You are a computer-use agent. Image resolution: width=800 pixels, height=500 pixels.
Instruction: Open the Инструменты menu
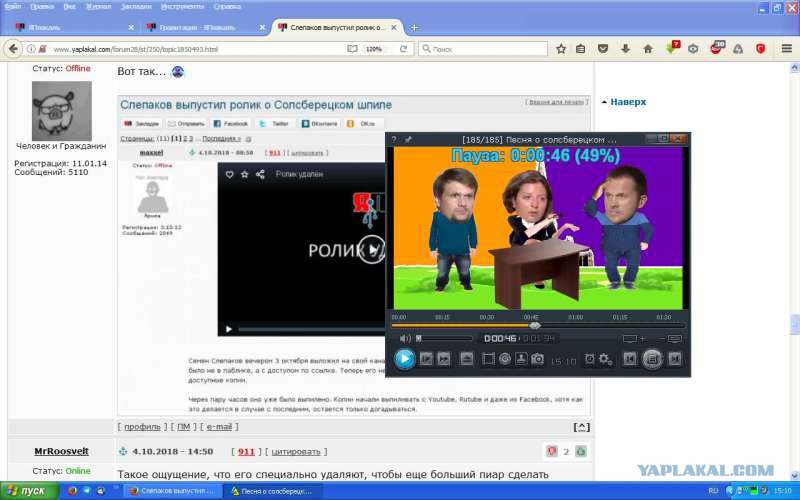point(182,7)
